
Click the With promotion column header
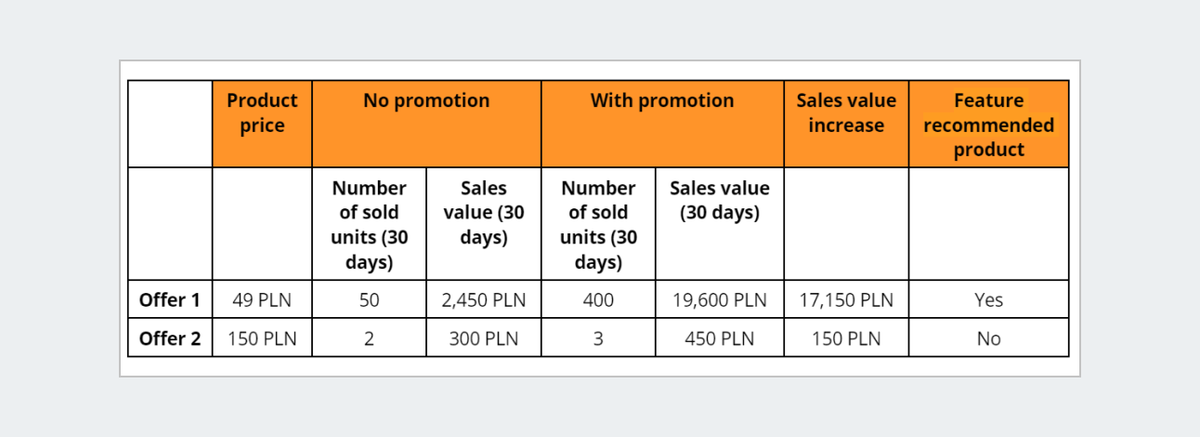662,124
